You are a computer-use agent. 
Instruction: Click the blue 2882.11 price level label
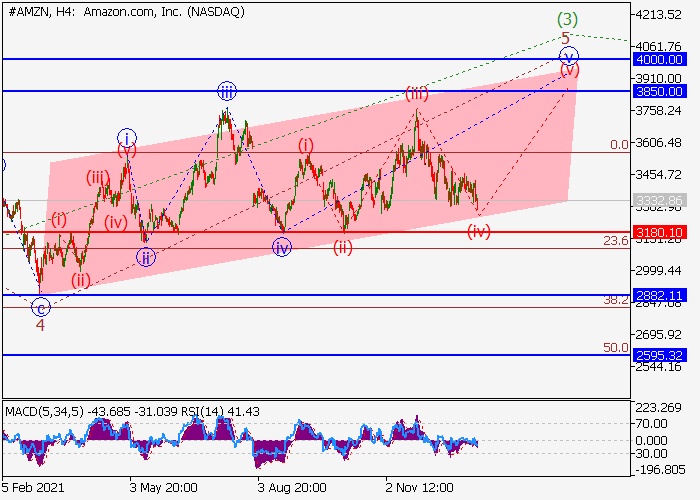coord(659,296)
